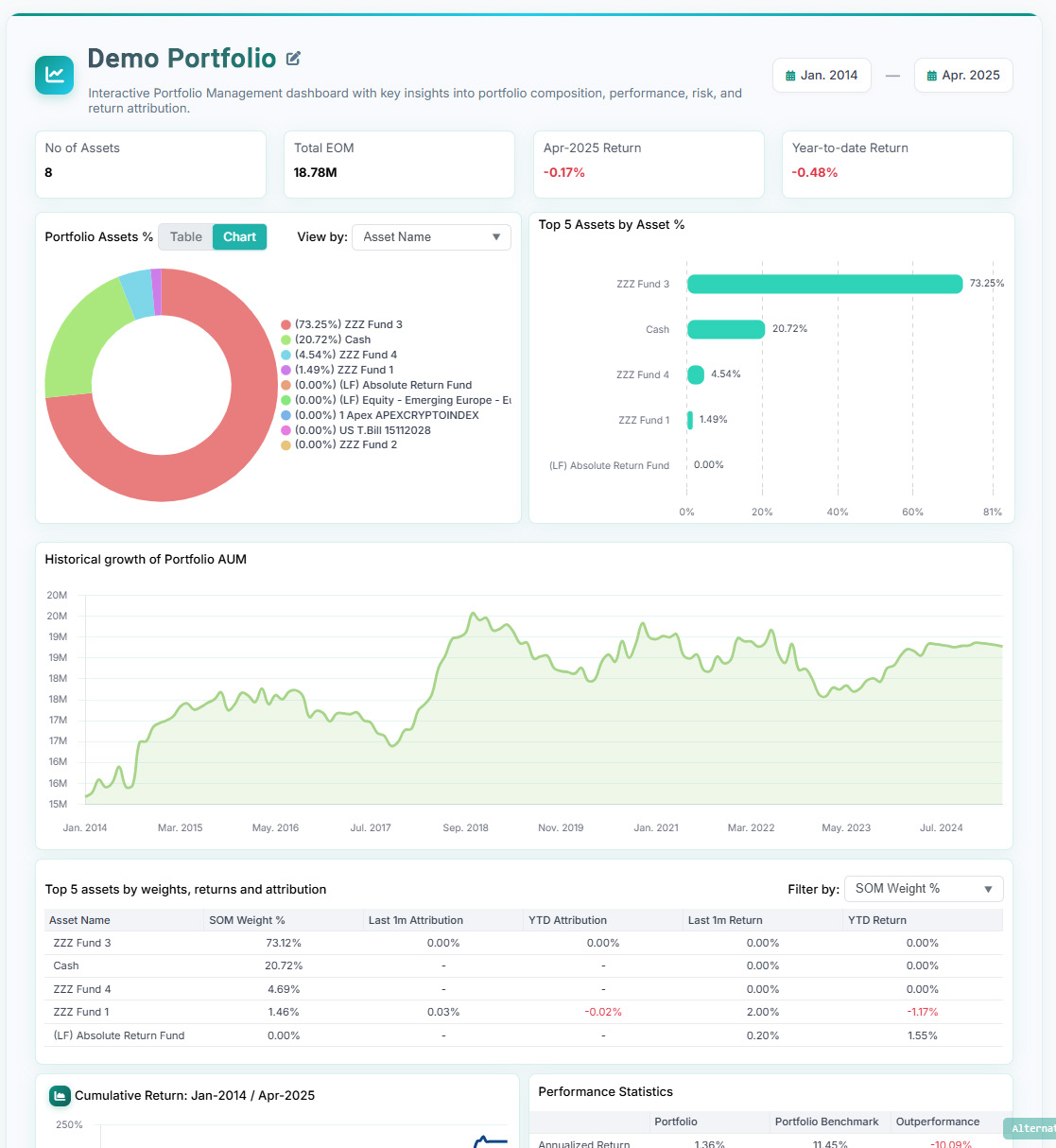Toggle 1 Apex APEXCRYPTOINDEX legend entry

coord(380,415)
